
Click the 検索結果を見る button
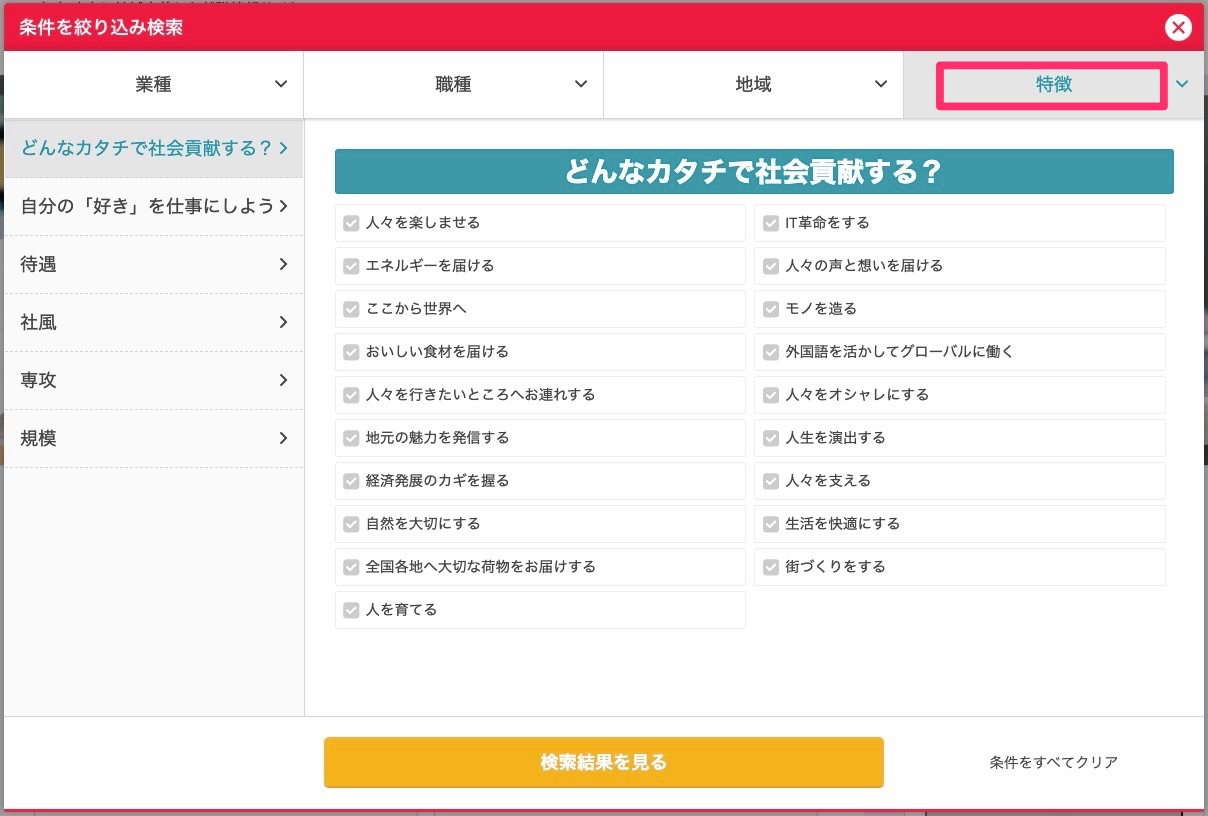tap(603, 763)
